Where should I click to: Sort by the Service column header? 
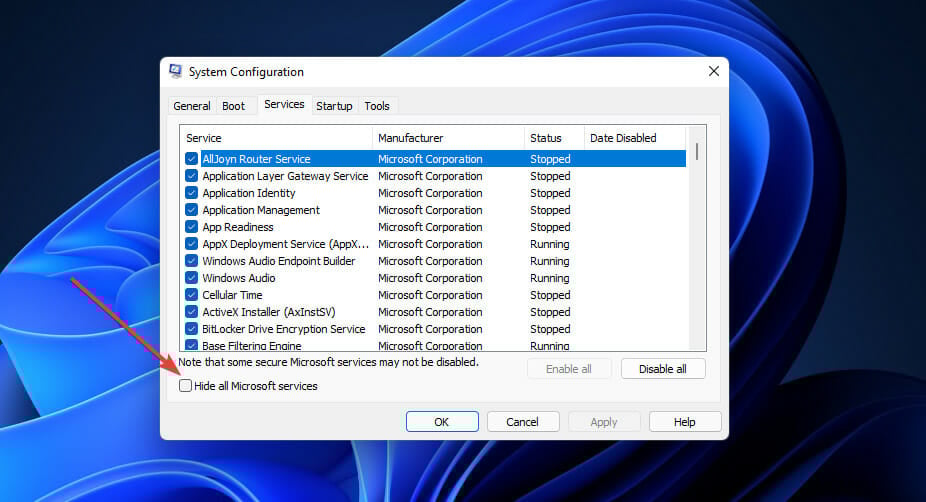[x=276, y=138]
